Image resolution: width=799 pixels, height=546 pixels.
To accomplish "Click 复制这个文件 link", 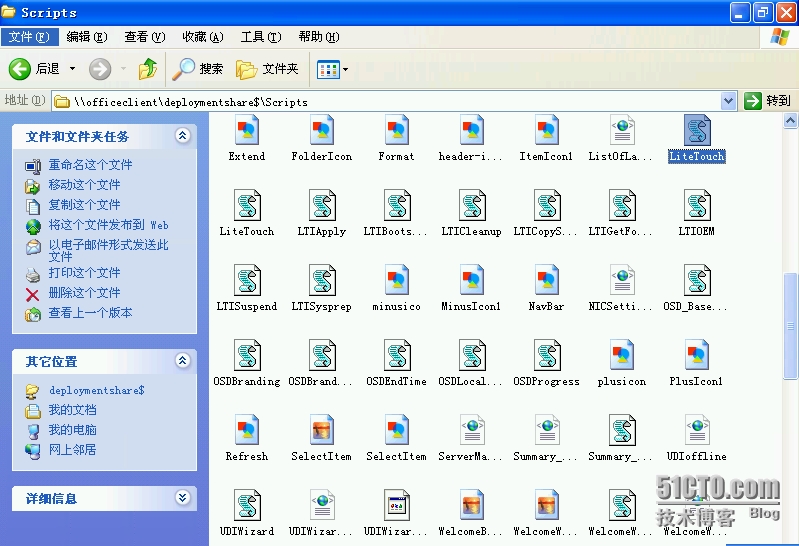I will (x=85, y=204).
